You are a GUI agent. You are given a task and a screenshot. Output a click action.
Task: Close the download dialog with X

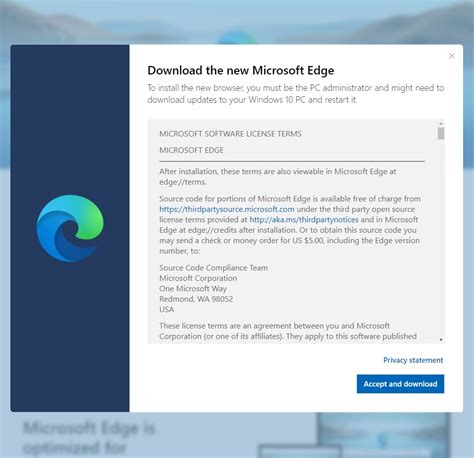[x=452, y=56]
